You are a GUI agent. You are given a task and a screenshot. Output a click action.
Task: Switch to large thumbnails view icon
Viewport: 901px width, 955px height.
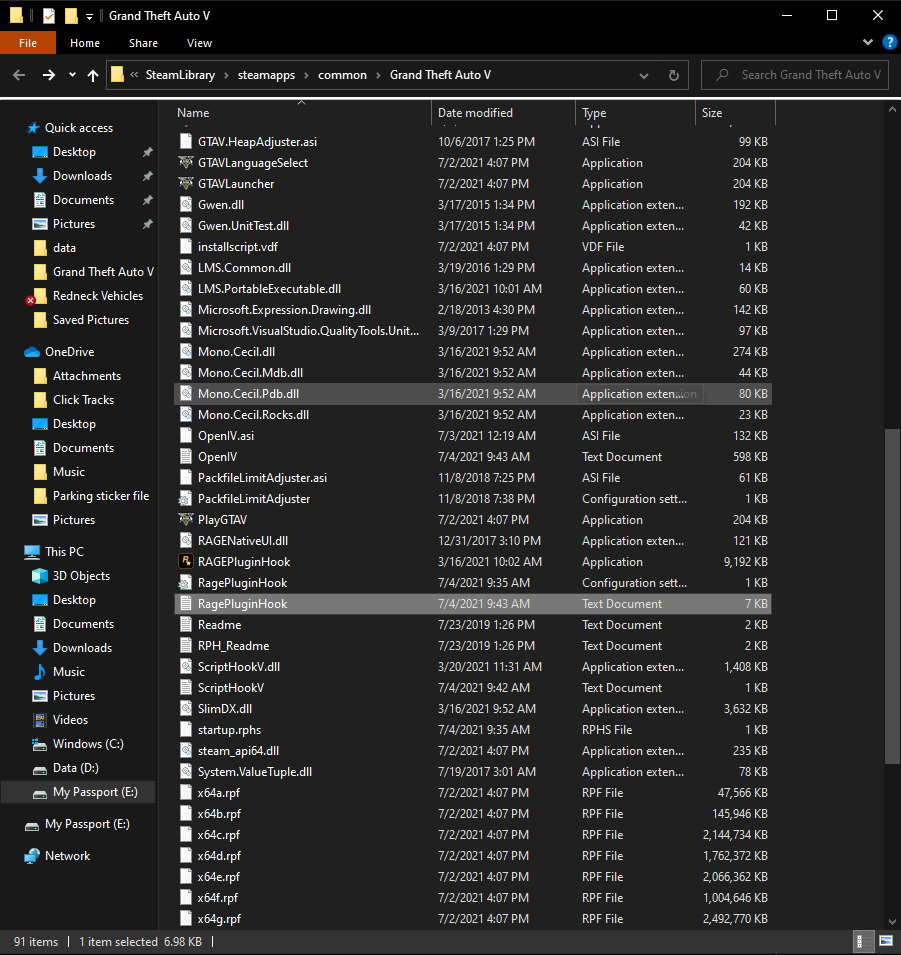coord(886,942)
